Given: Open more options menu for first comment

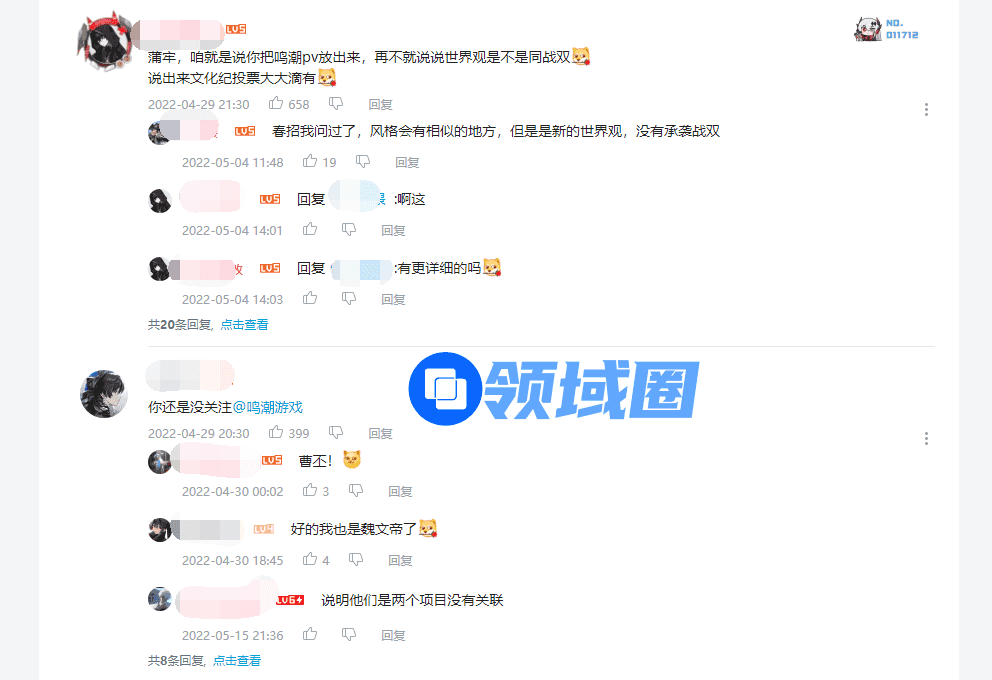Looking at the screenshot, I should (x=926, y=109).
